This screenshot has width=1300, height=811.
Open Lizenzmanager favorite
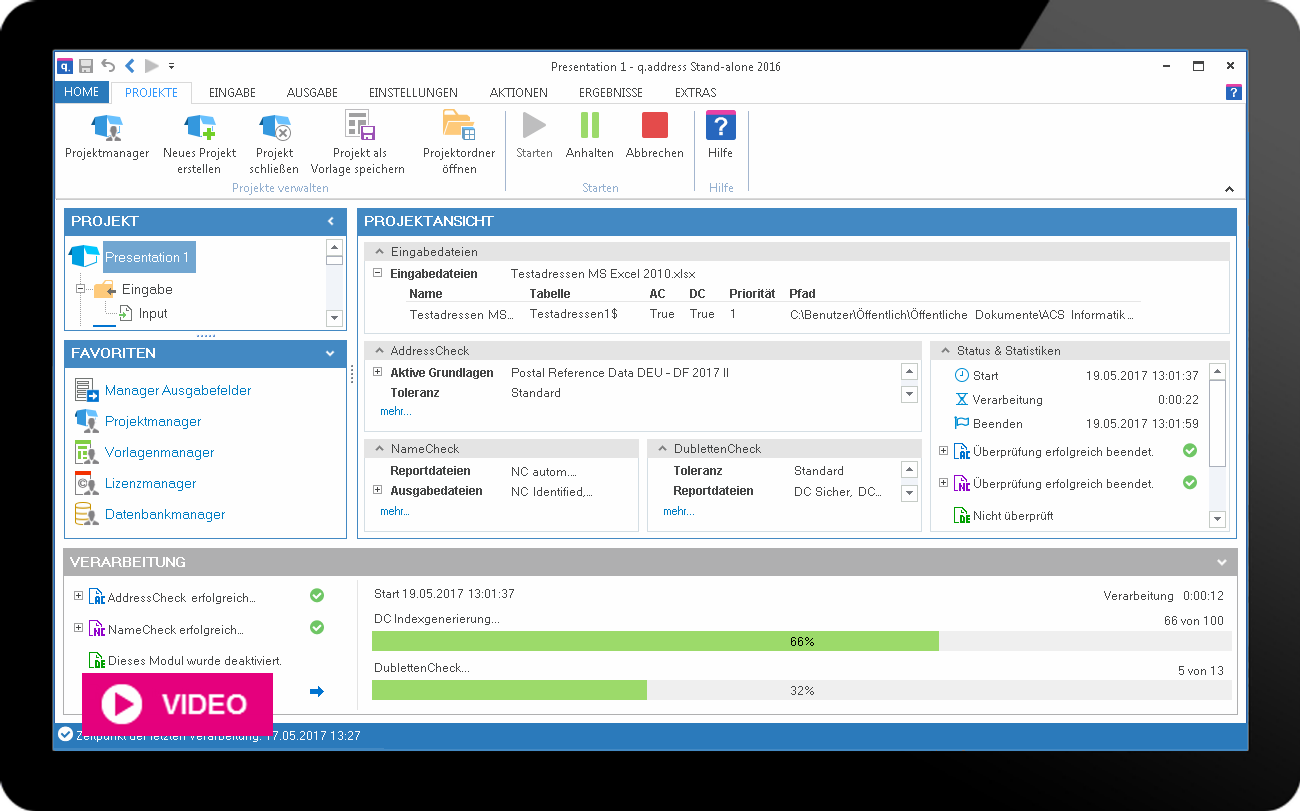point(150,483)
